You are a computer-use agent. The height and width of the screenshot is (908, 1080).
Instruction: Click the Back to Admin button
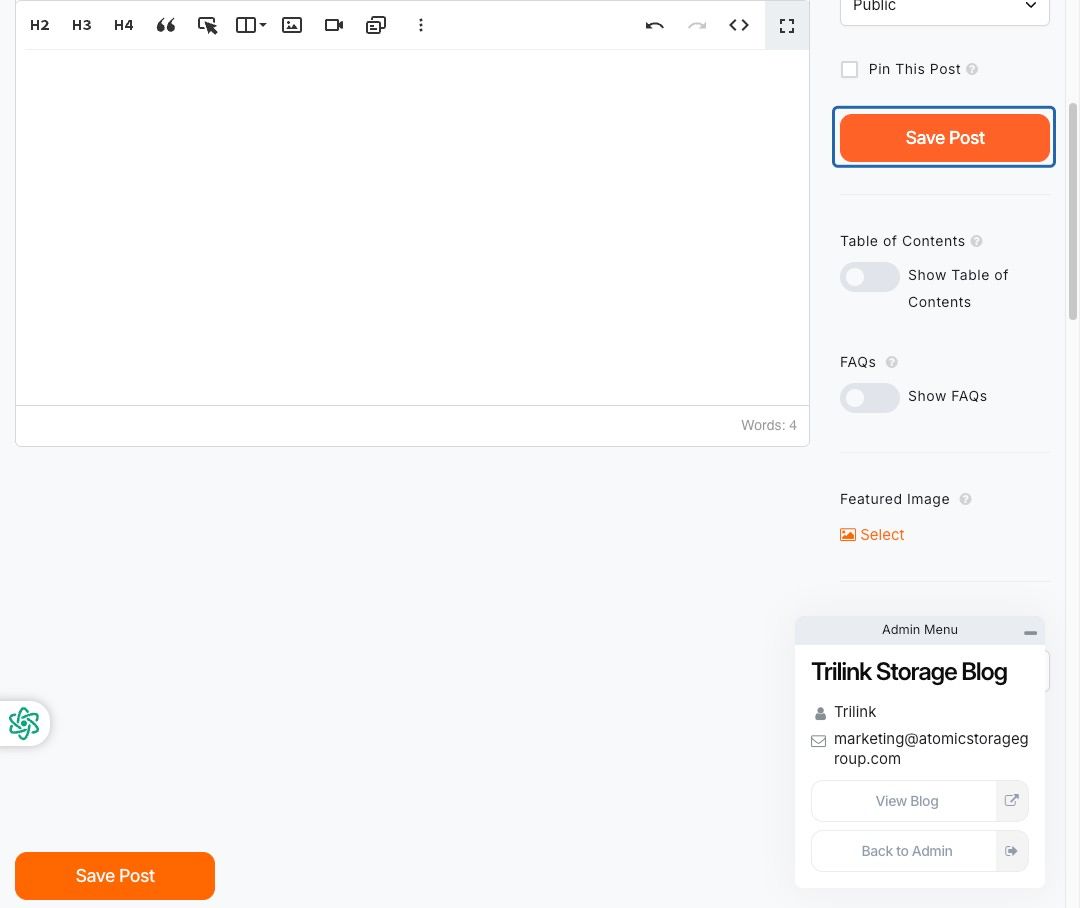tap(920, 852)
